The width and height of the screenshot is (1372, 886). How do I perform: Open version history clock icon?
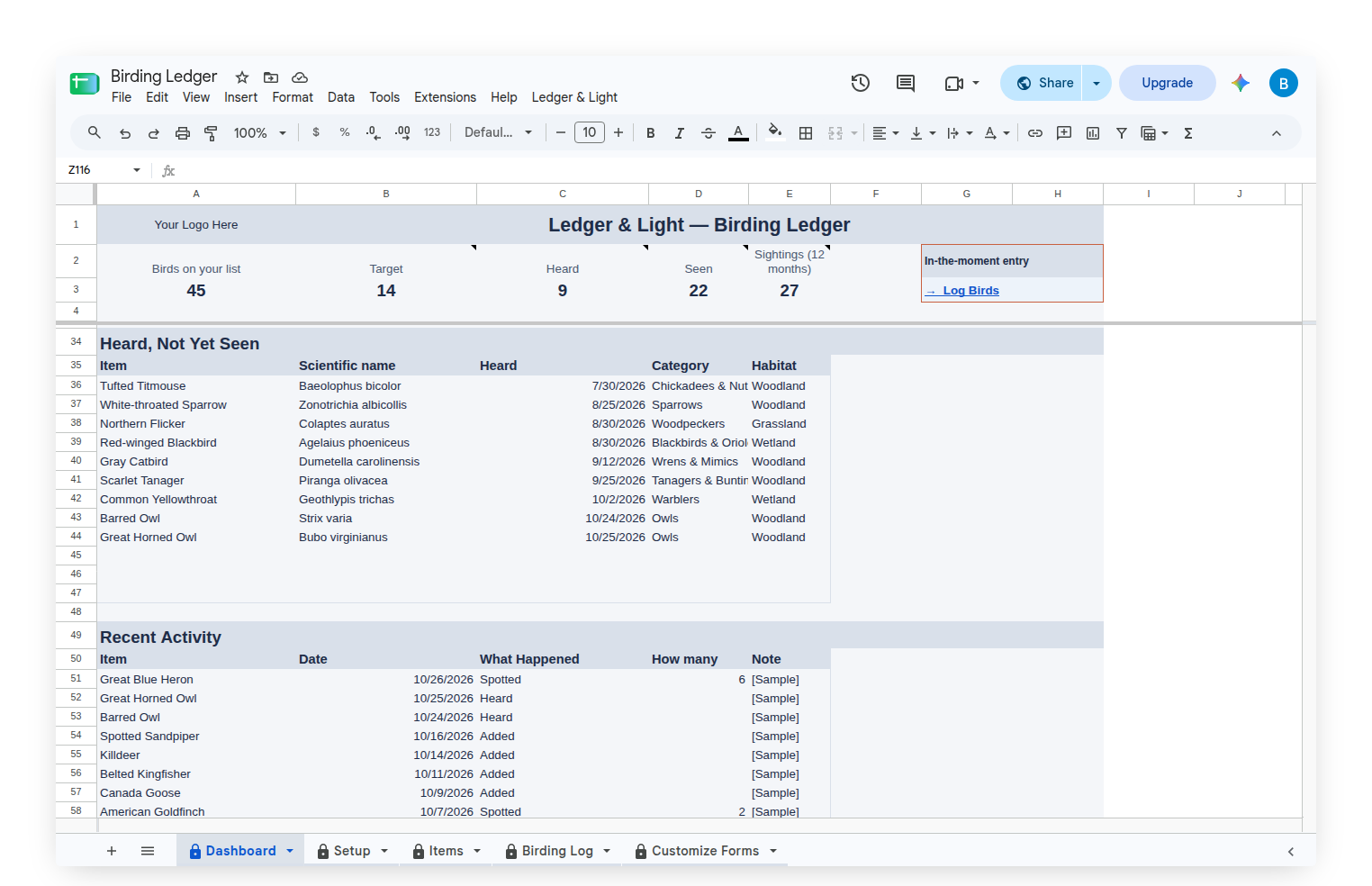[x=861, y=83]
